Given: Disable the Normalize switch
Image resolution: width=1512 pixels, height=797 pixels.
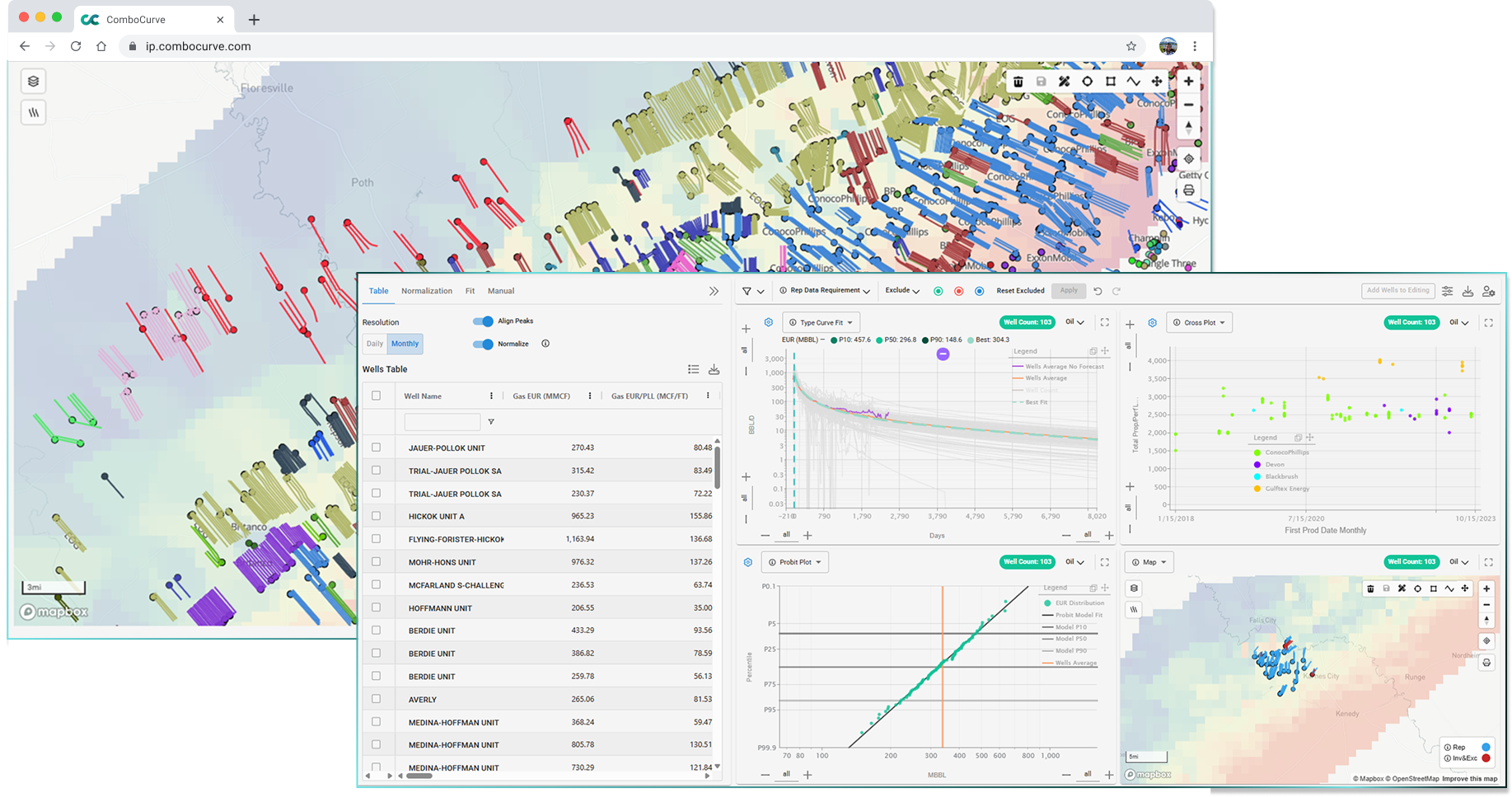Looking at the screenshot, I should (483, 344).
